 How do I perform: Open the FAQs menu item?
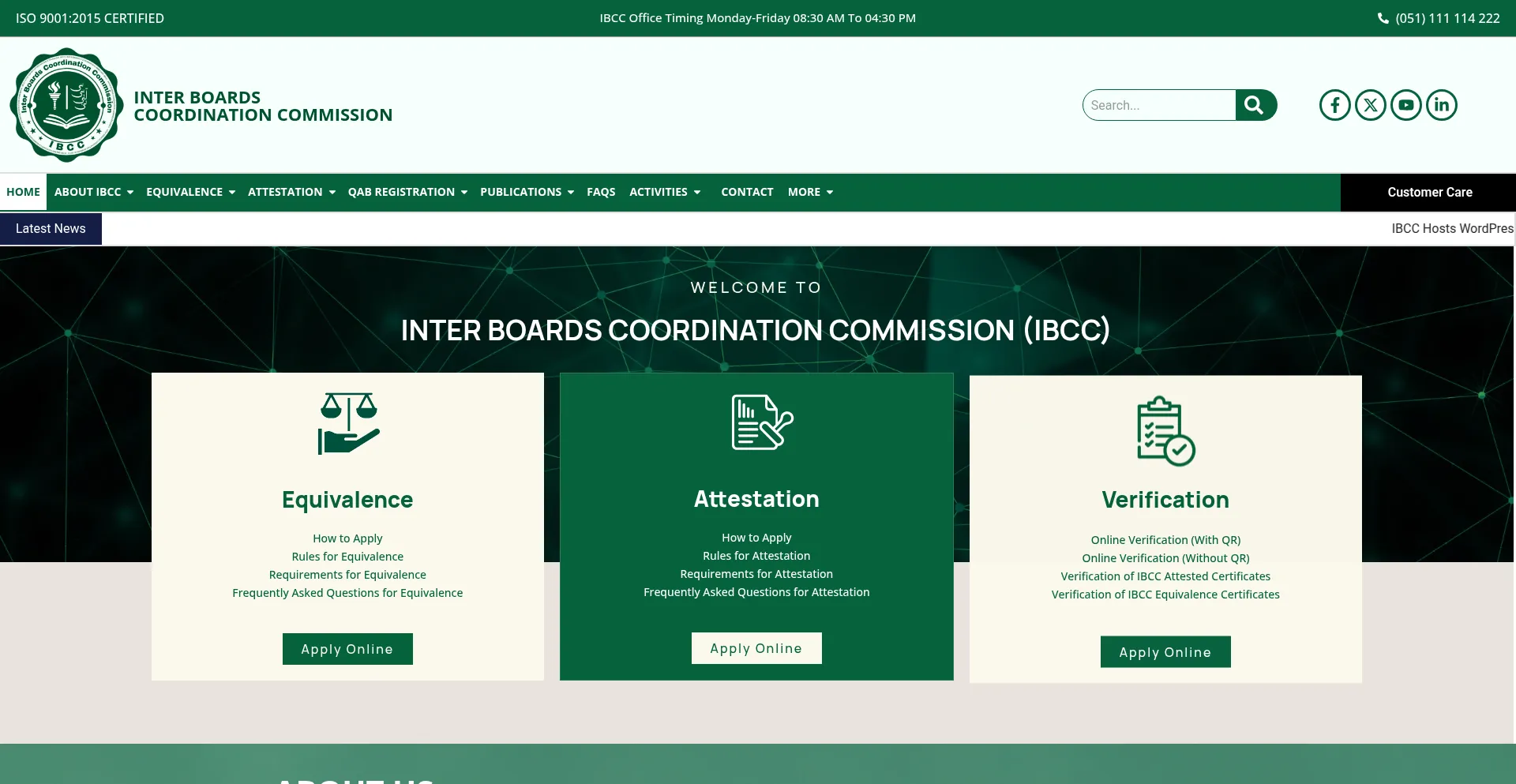click(601, 192)
